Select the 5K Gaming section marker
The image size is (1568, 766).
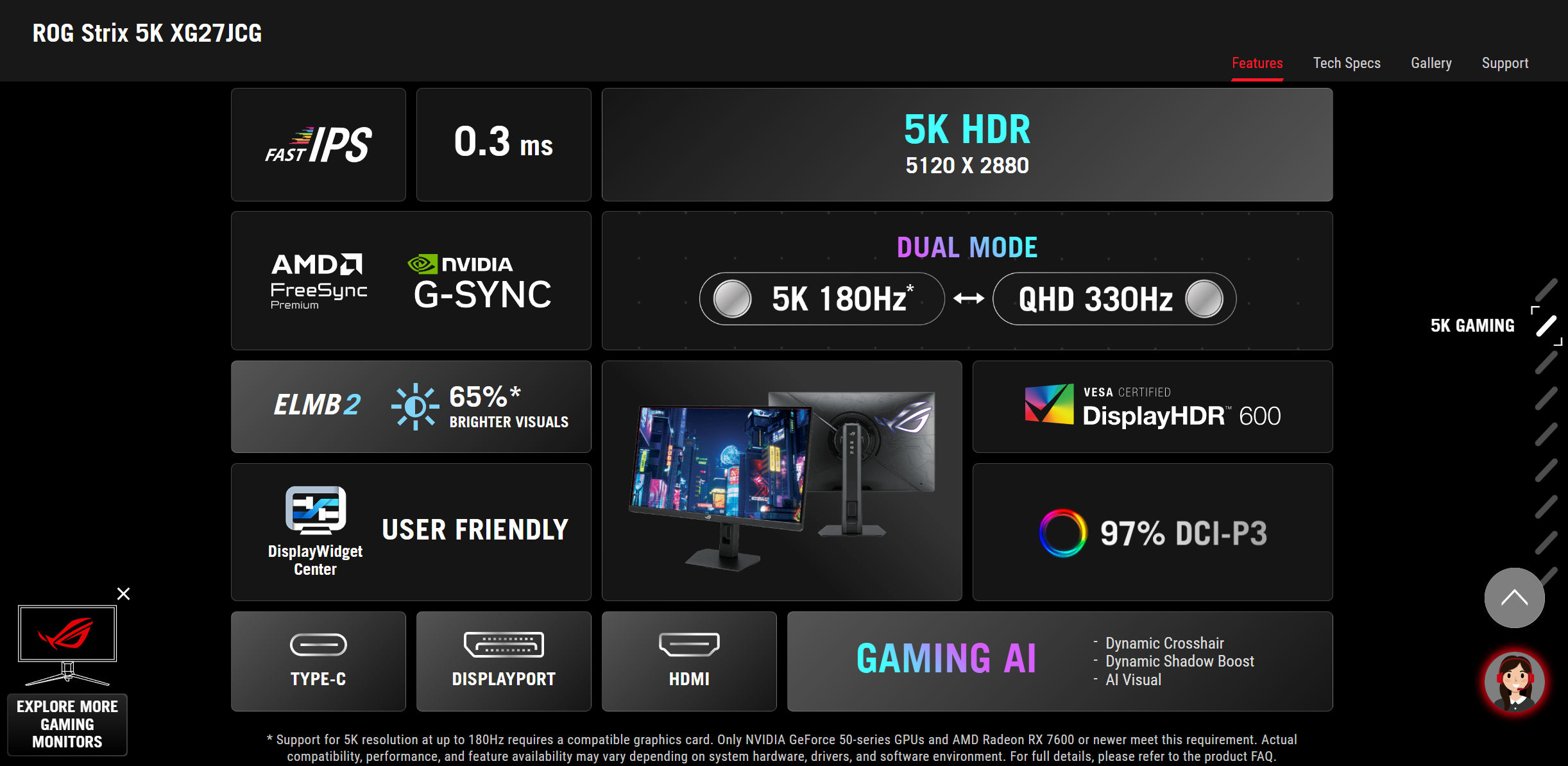pyautogui.click(x=1546, y=326)
